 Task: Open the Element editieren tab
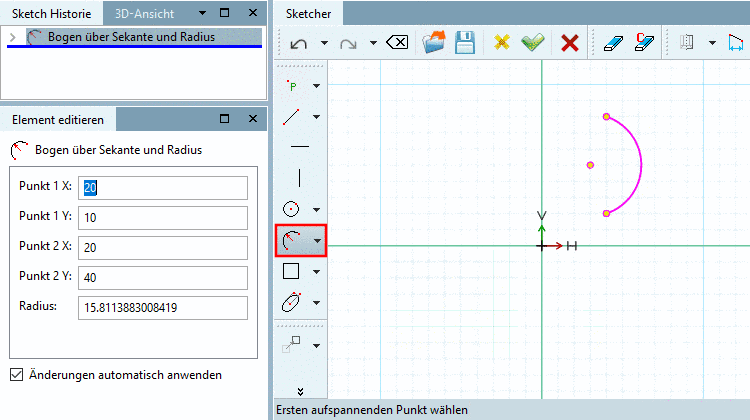[58, 120]
